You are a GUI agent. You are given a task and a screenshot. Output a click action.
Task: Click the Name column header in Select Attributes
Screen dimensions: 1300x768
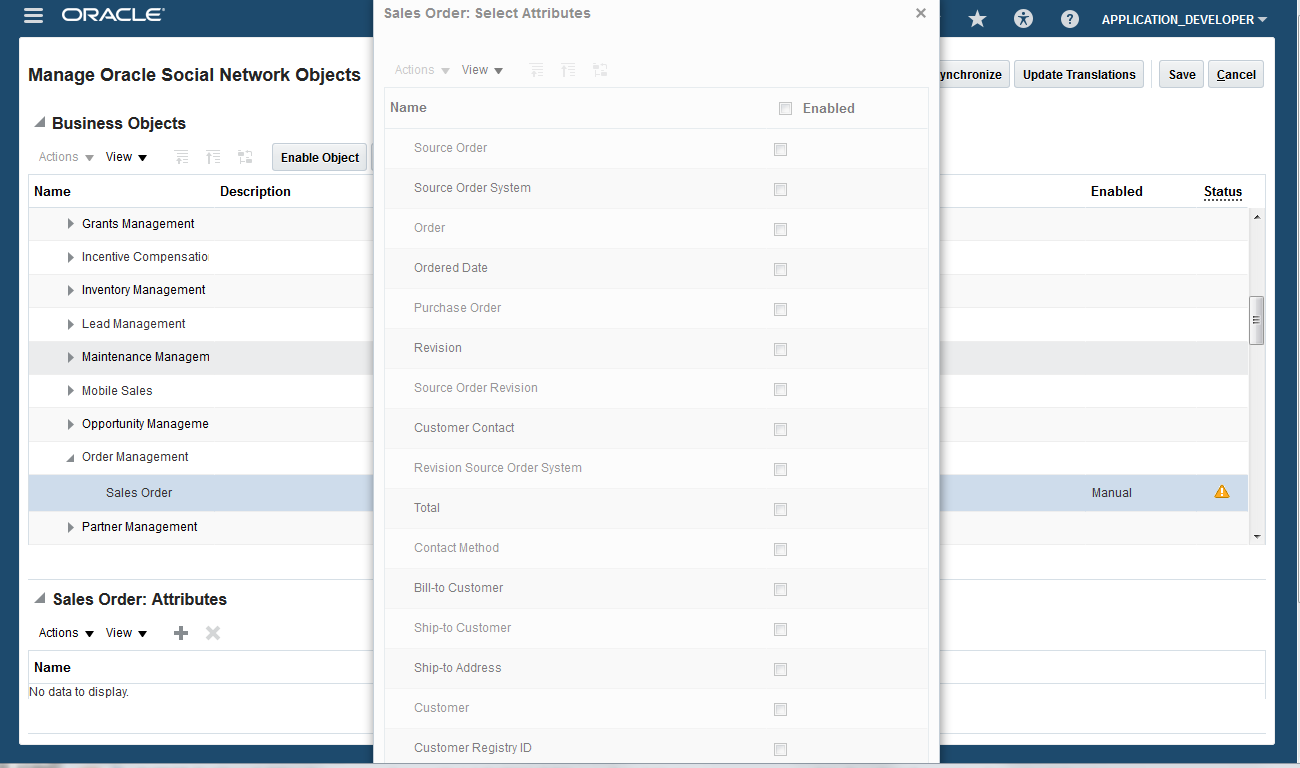408,107
